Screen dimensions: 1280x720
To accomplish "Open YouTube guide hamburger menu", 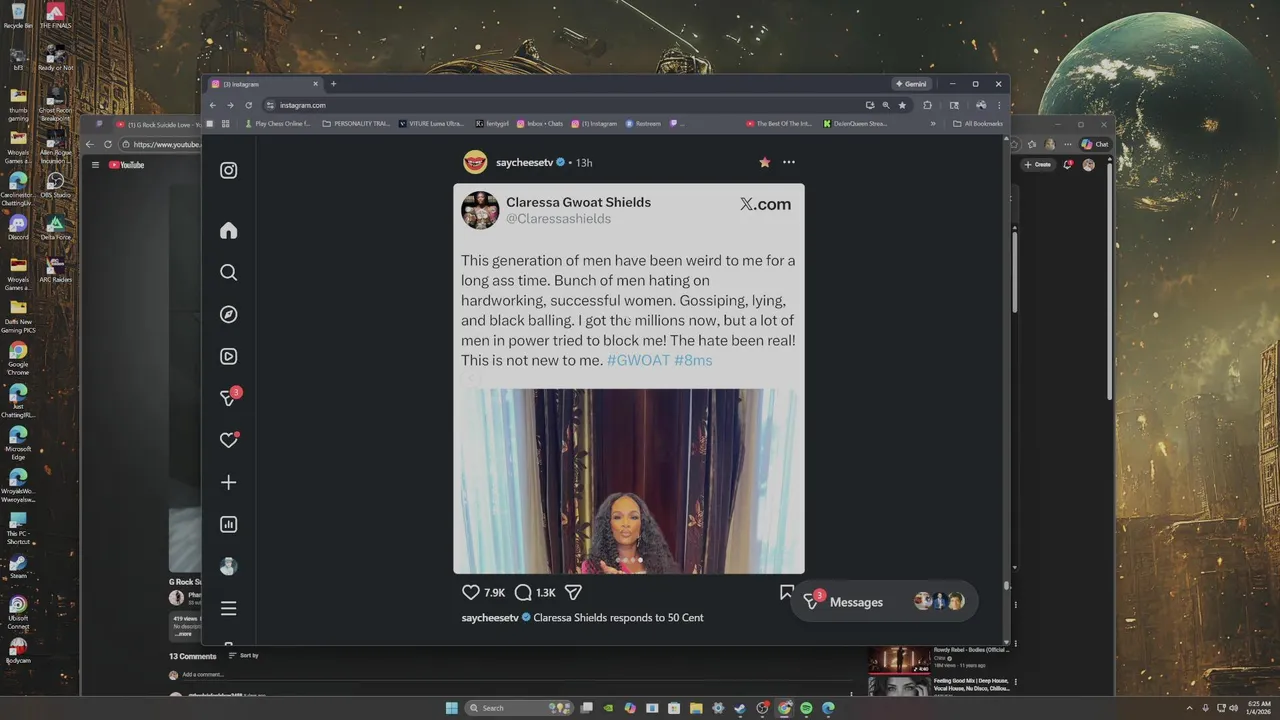I will coord(95,165).
